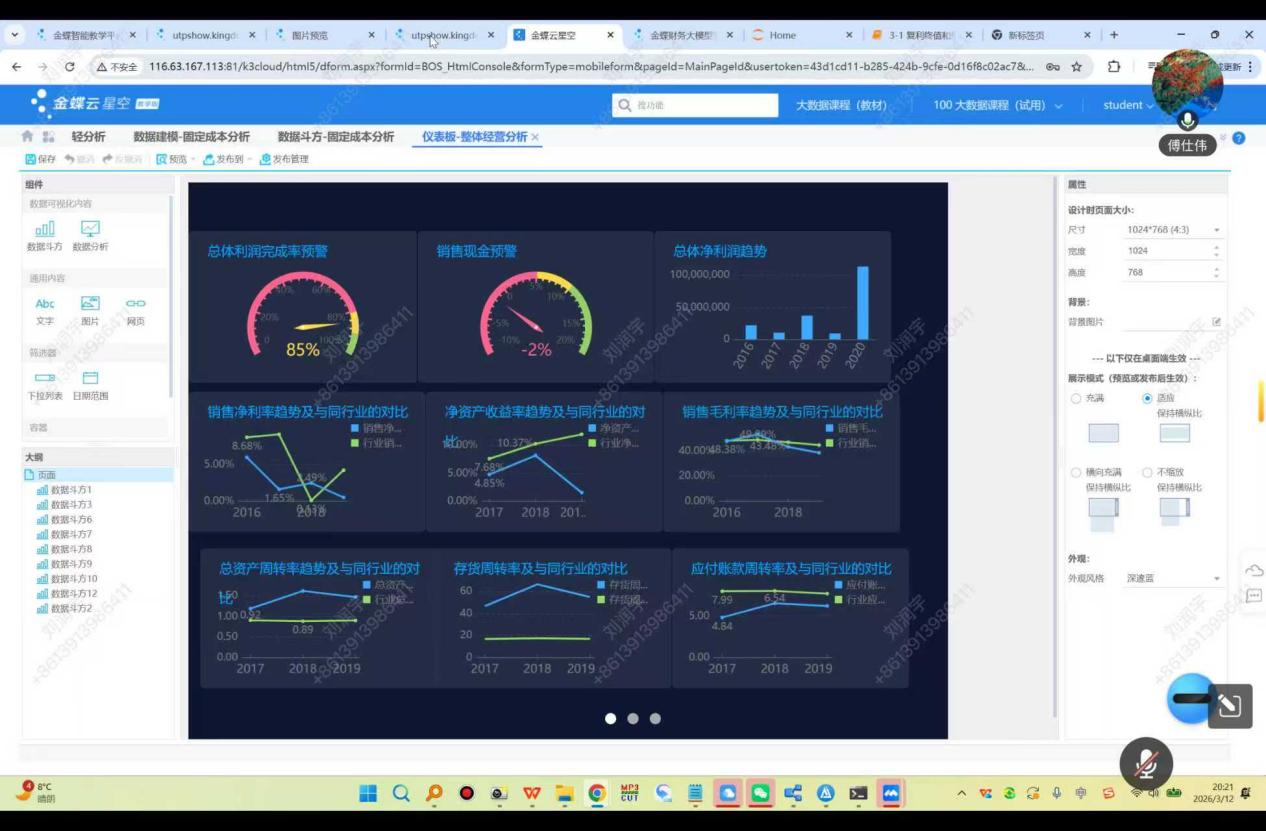The width and height of the screenshot is (1266, 831).
Task: Select the 图片 image component icon
Action: (x=90, y=304)
